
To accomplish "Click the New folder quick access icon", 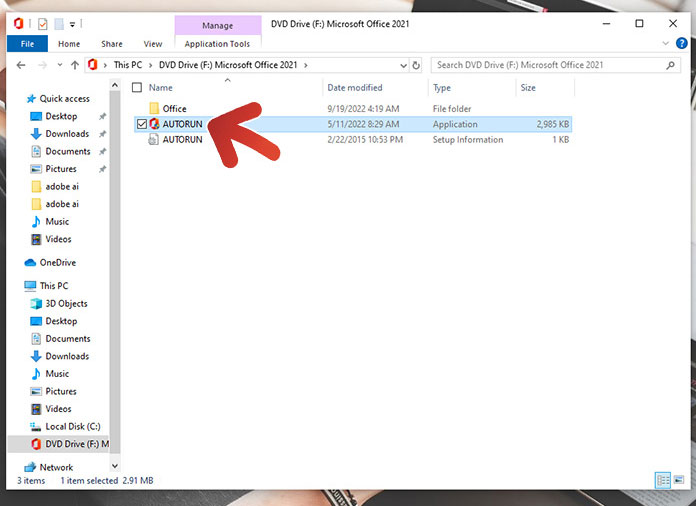I will (x=59, y=24).
